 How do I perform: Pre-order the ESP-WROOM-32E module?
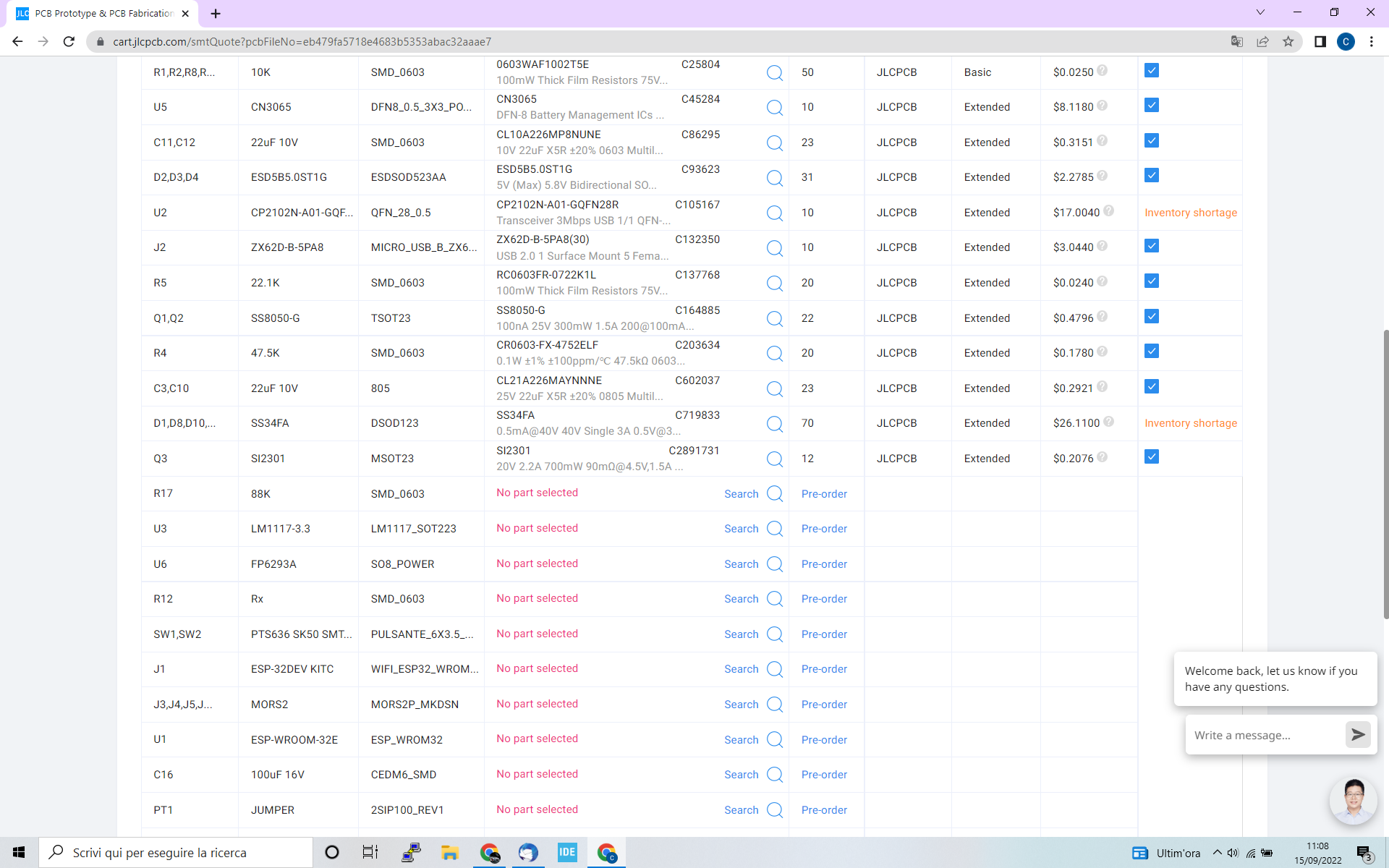pos(824,739)
